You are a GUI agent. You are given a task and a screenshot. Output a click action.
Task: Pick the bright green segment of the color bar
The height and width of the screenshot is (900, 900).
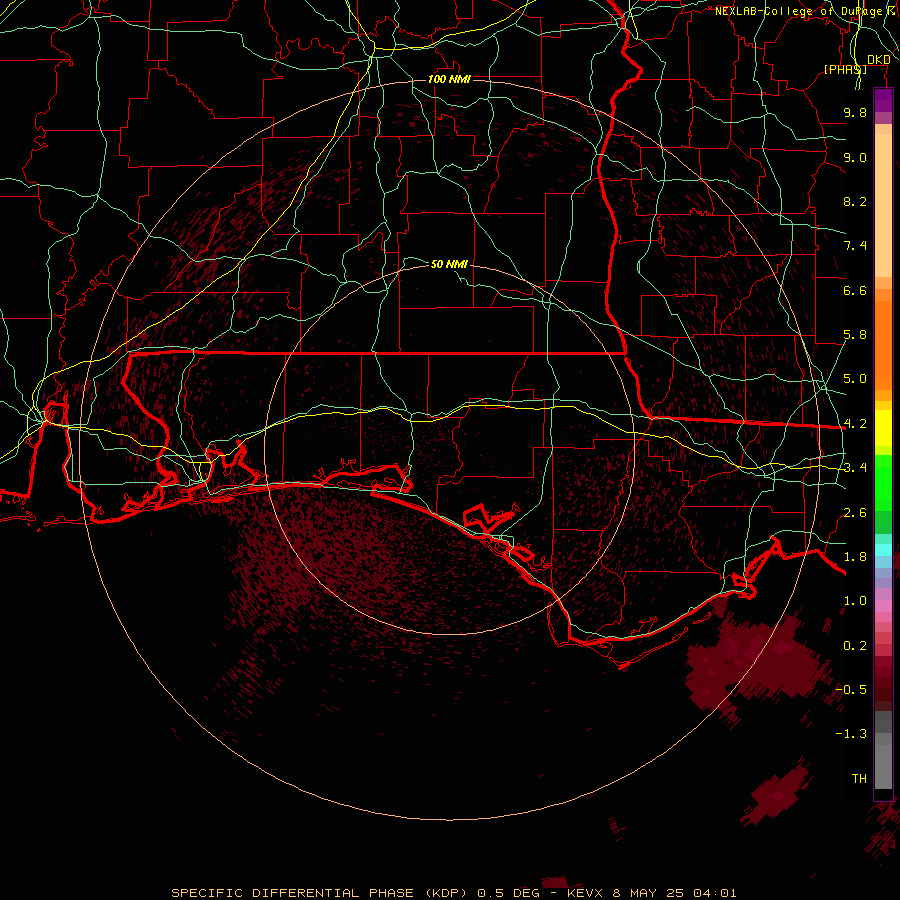pyautogui.click(x=883, y=483)
